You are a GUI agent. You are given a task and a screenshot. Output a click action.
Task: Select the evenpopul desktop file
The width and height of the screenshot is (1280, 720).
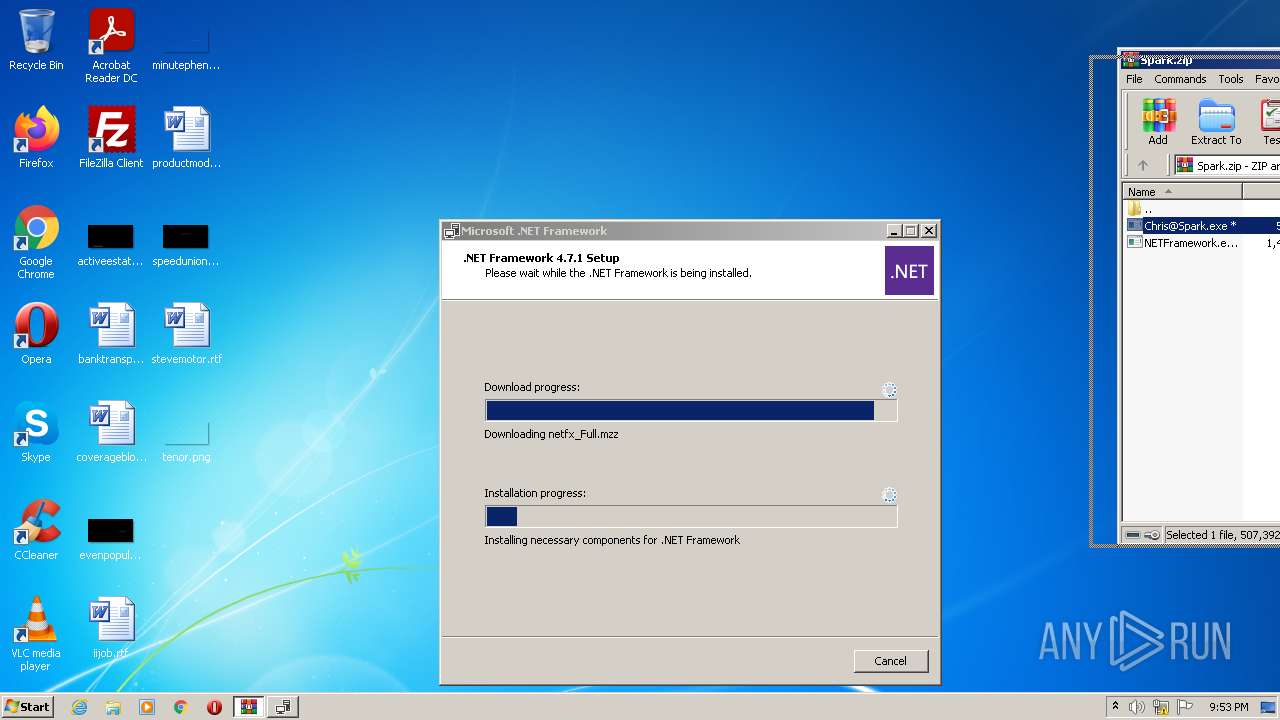click(110, 539)
